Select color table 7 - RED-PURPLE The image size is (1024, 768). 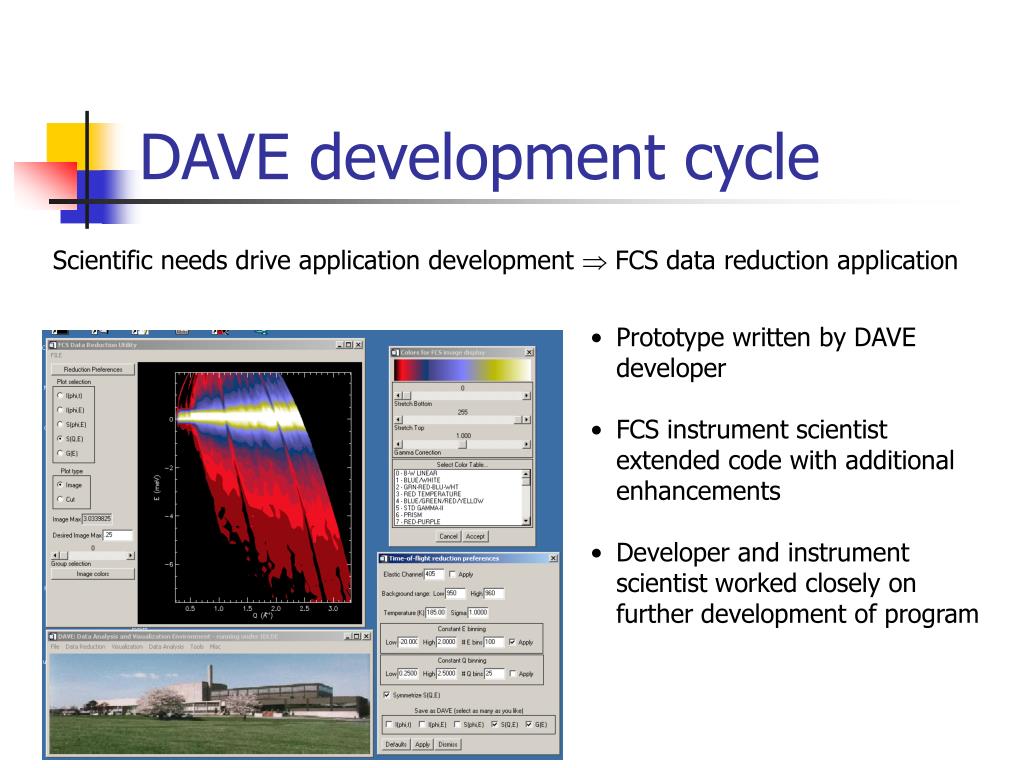tap(418, 522)
